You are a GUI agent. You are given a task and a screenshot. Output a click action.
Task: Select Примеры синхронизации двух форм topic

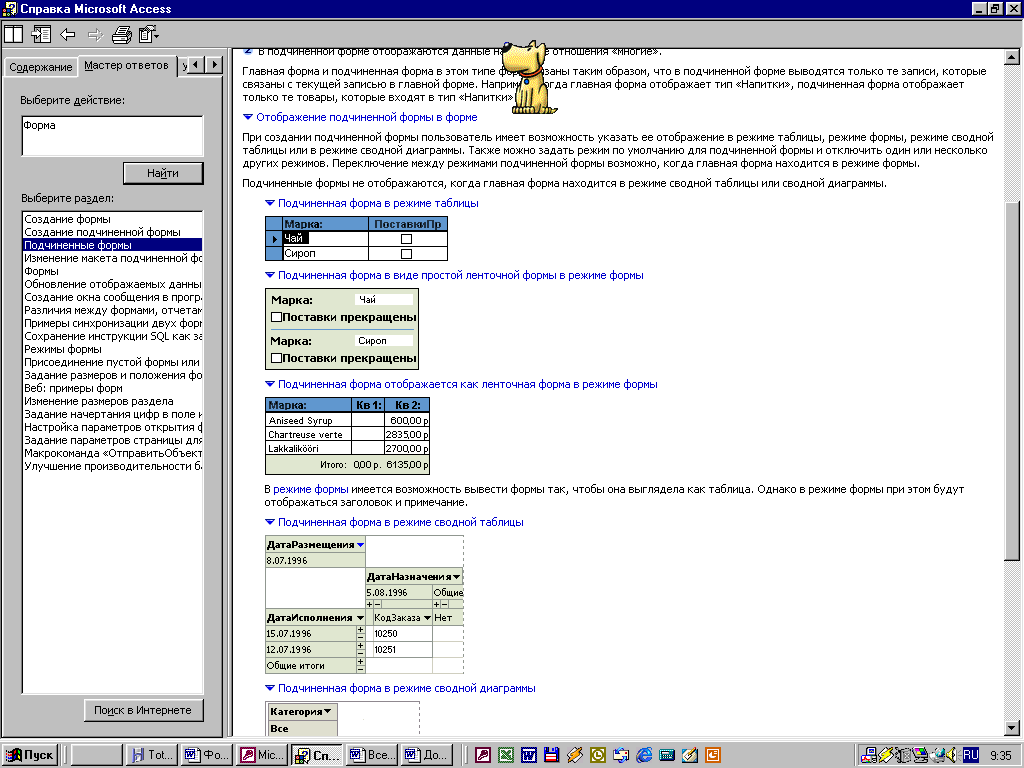pyautogui.click(x=113, y=323)
